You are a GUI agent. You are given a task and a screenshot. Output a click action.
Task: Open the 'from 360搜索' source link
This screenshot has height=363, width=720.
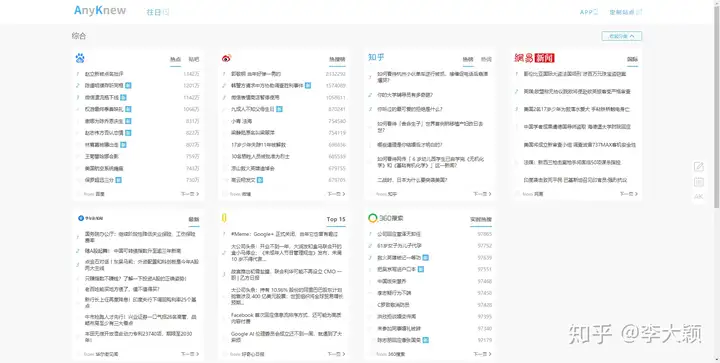391,354
